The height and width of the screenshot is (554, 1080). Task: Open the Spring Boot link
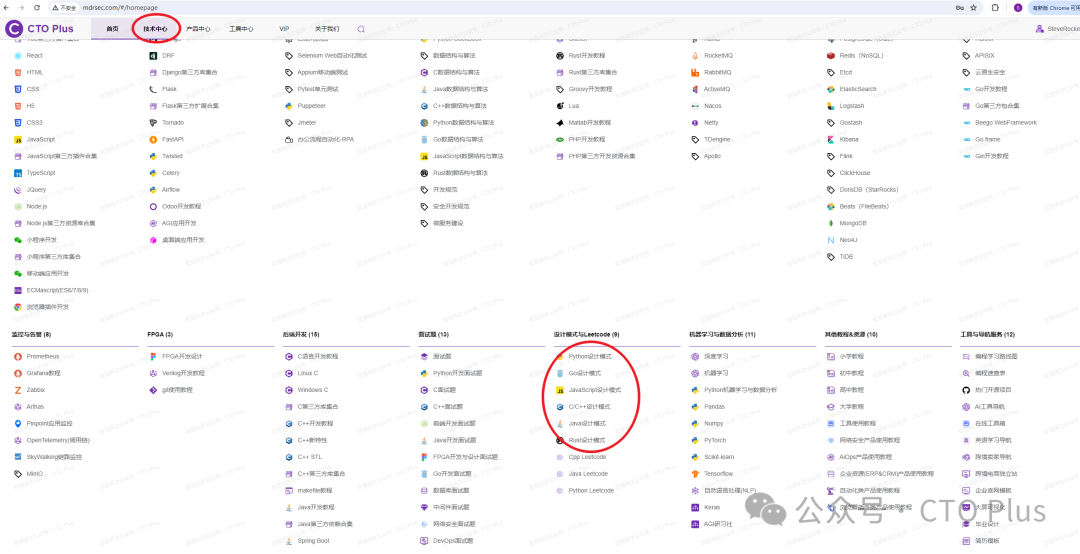point(313,541)
